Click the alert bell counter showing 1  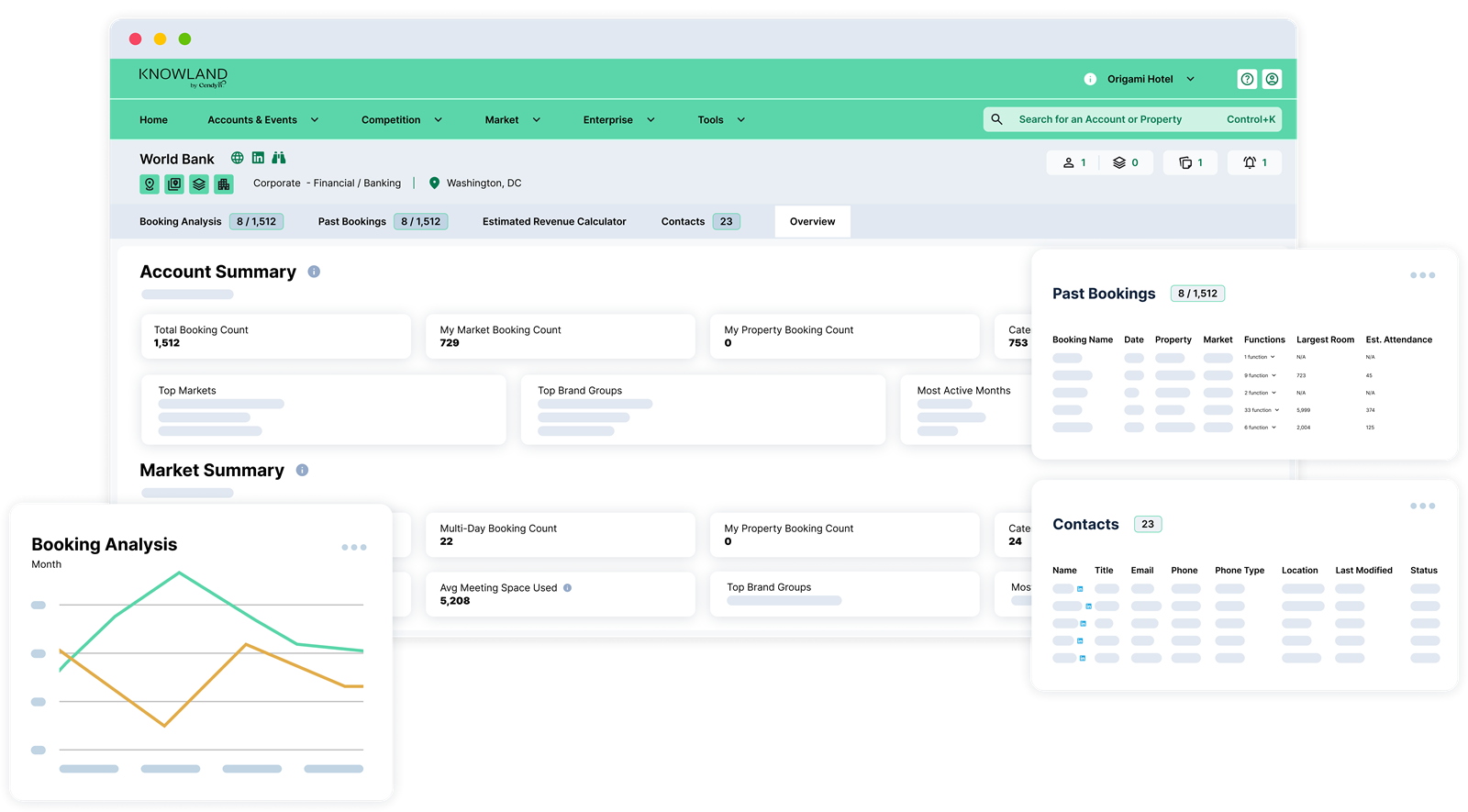click(x=1254, y=162)
